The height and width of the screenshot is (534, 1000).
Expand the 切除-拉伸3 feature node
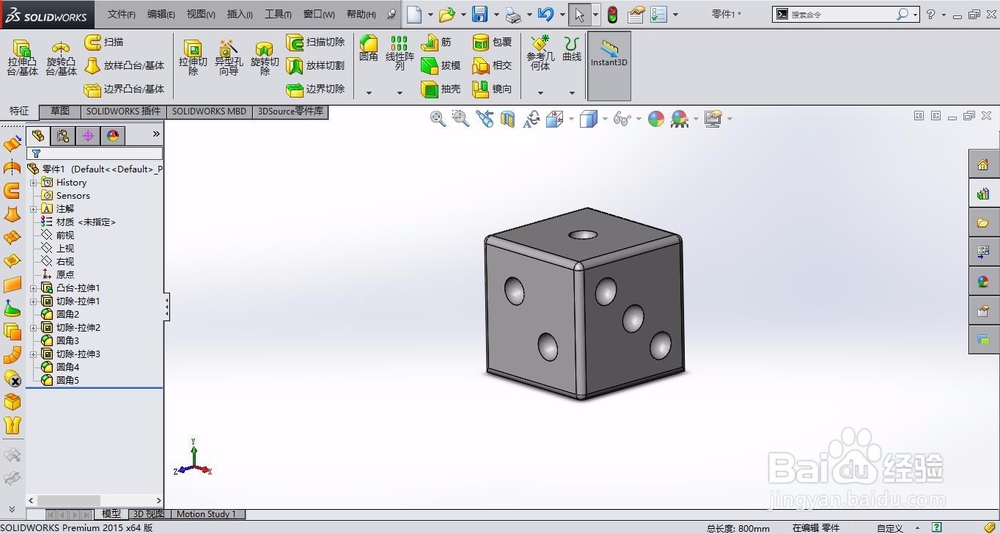coord(34,354)
